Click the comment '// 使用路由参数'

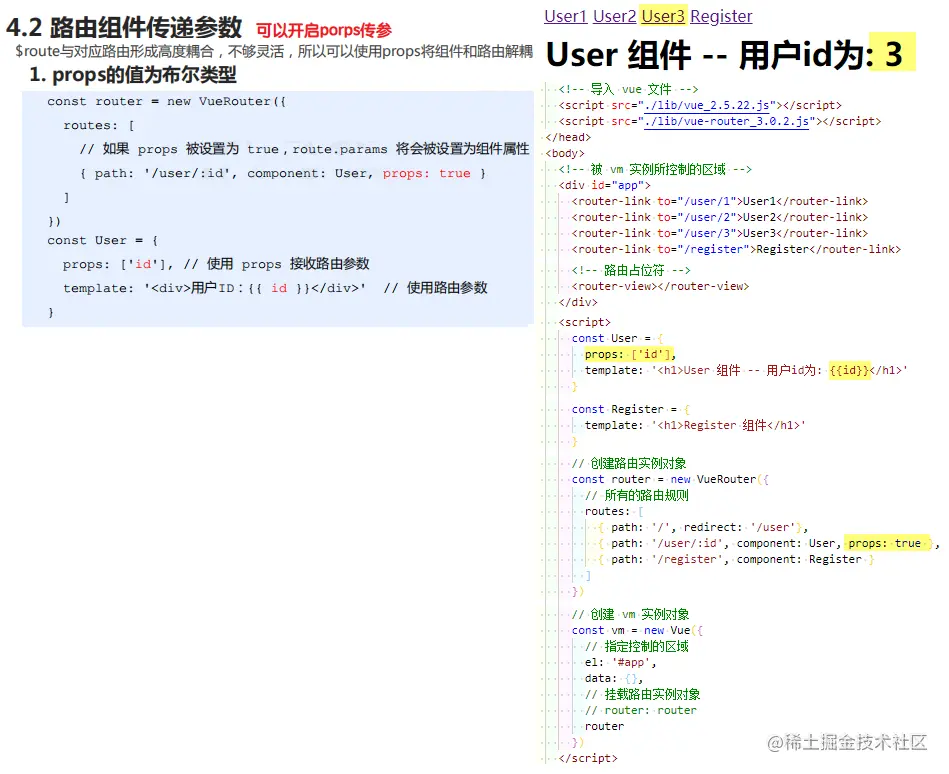pyautogui.click(x=435, y=288)
